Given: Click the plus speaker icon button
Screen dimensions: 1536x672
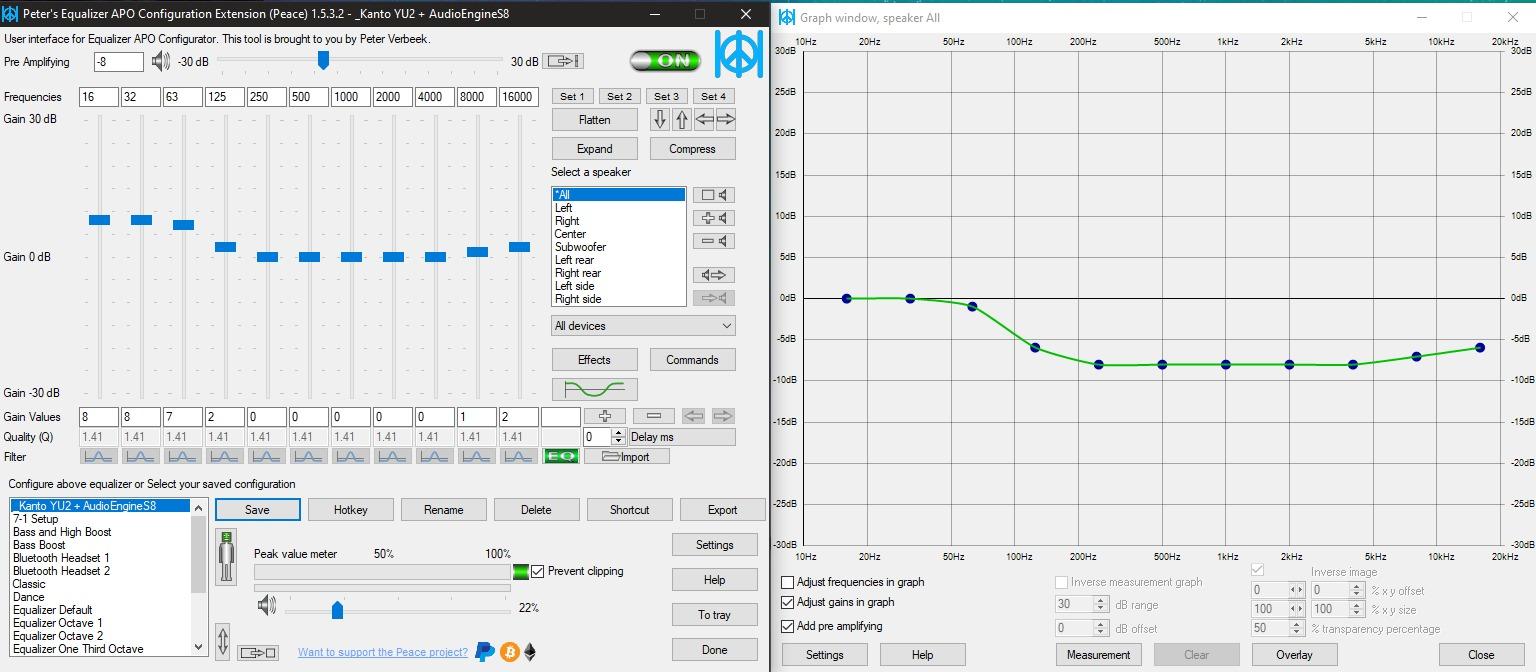Looking at the screenshot, I should pyautogui.click(x=714, y=218).
